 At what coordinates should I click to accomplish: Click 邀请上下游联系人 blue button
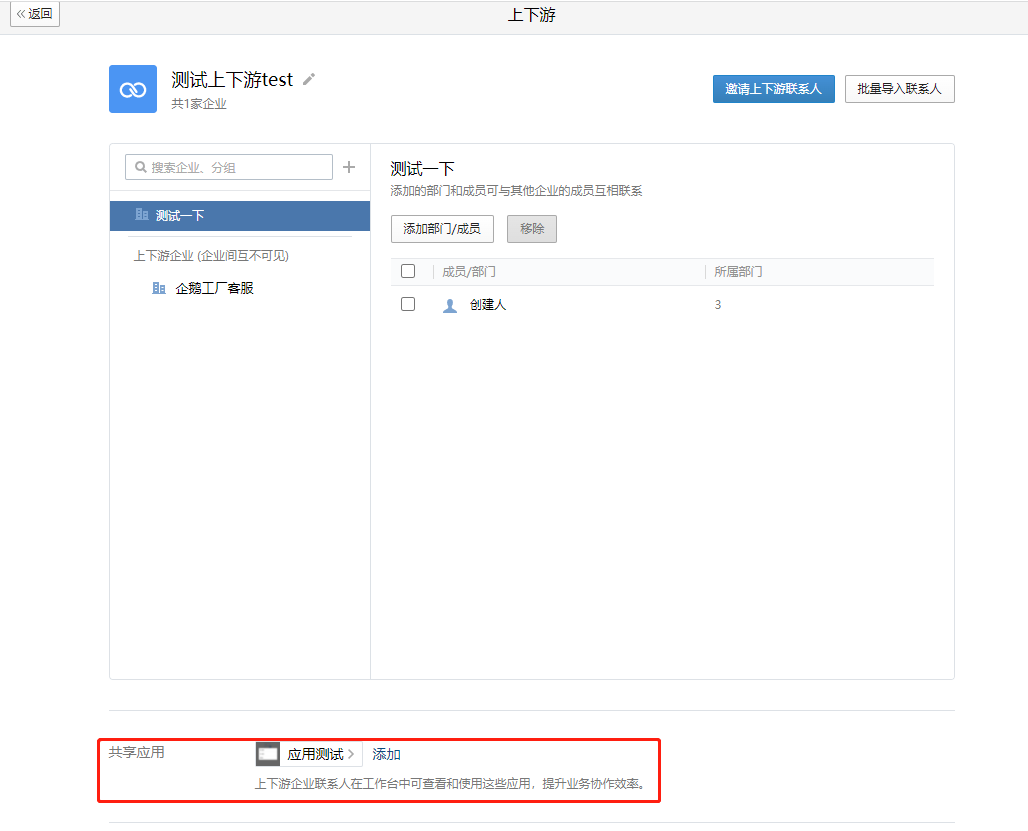pos(773,89)
